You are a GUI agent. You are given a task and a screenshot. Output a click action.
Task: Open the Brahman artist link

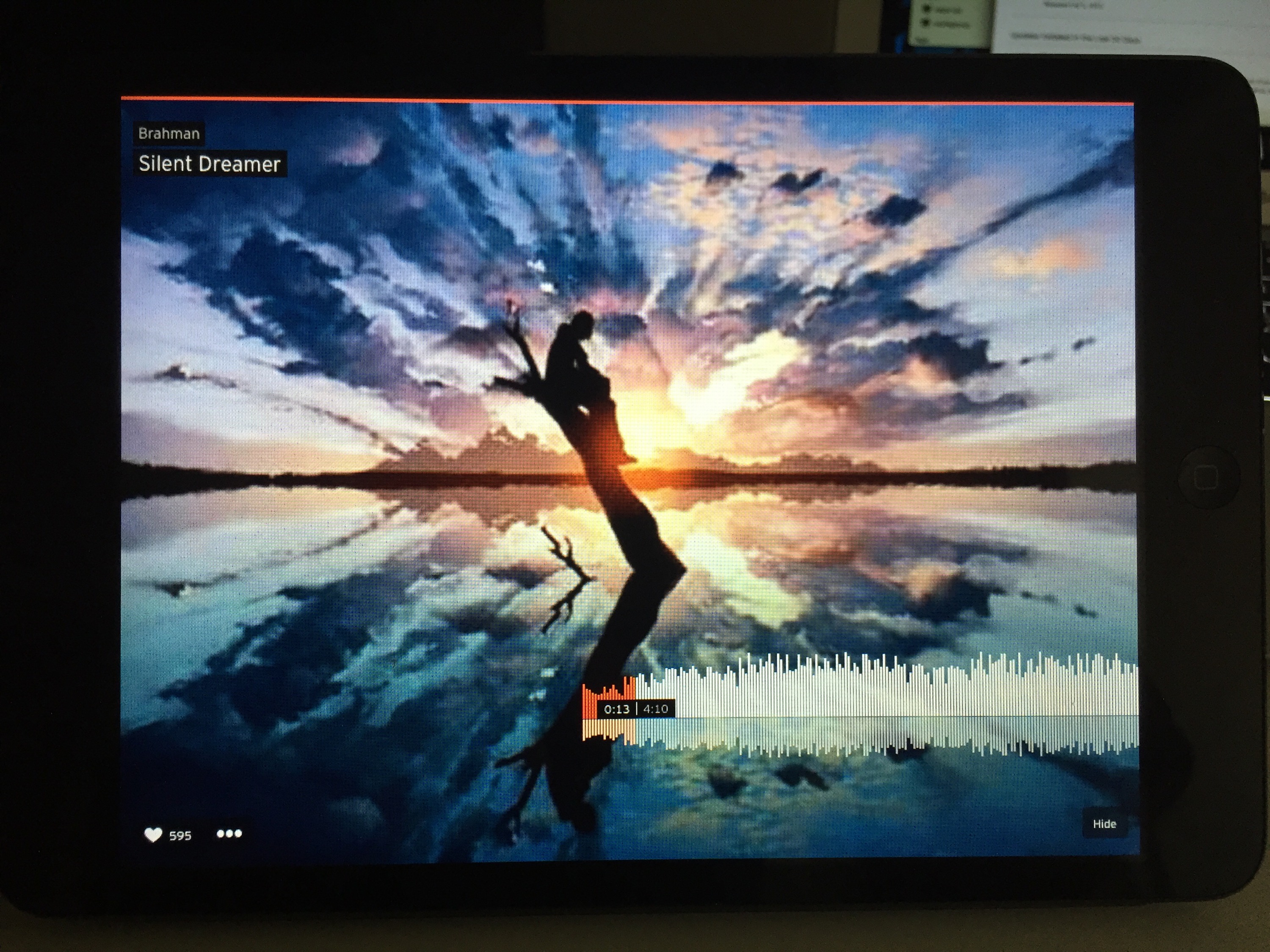[169, 134]
